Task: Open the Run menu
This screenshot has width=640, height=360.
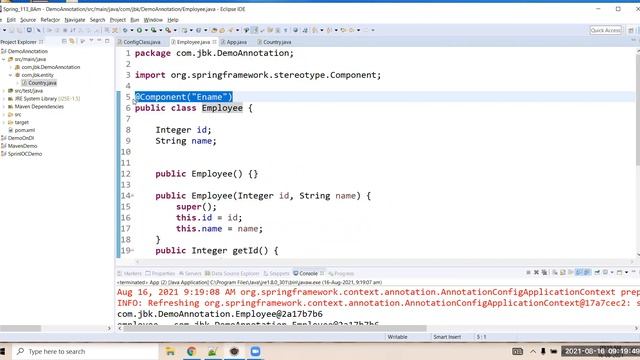Action: [x=135, y=20]
